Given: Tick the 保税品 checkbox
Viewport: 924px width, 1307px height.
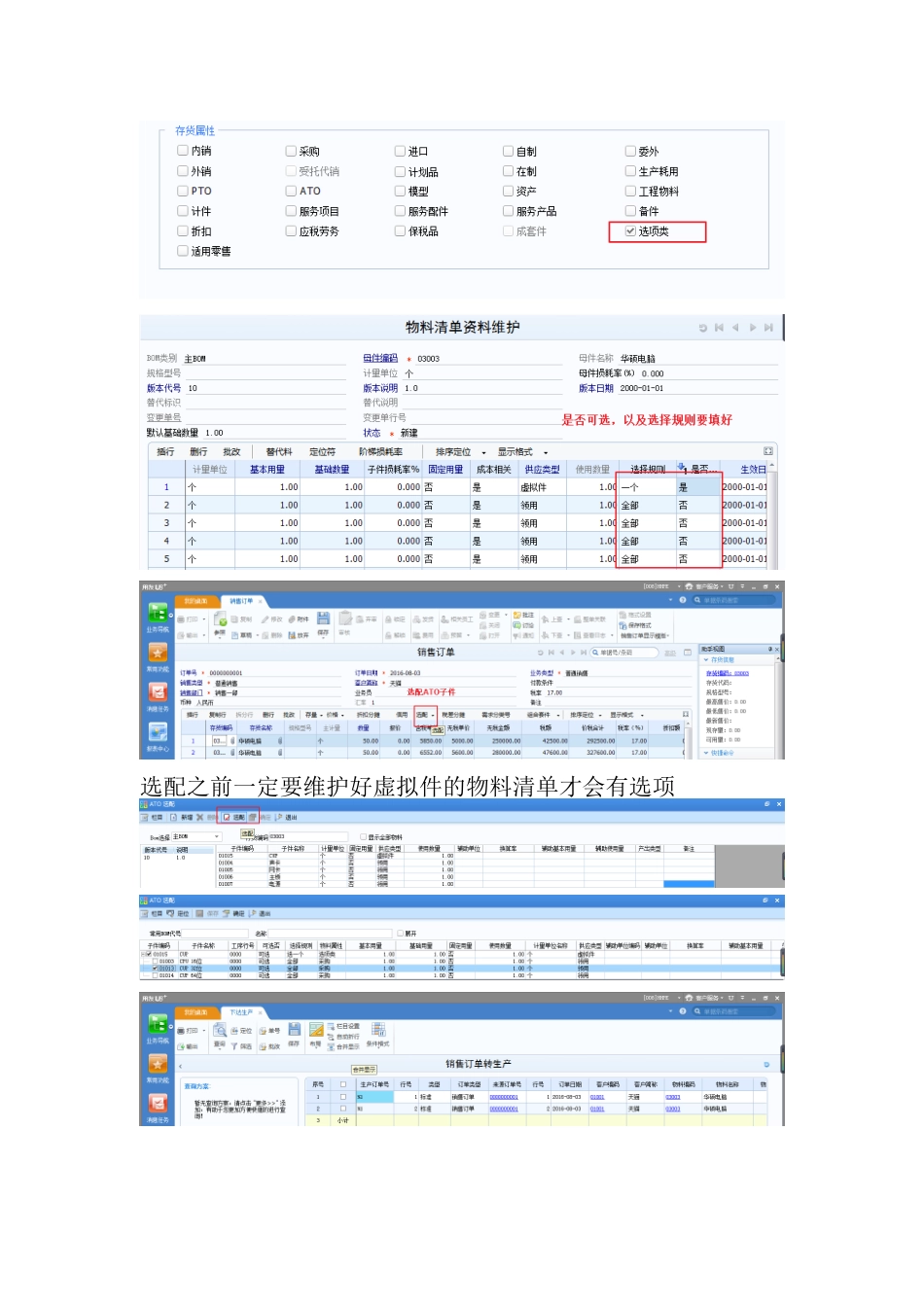Looking at the screenshot, I should tap(400, 230).
